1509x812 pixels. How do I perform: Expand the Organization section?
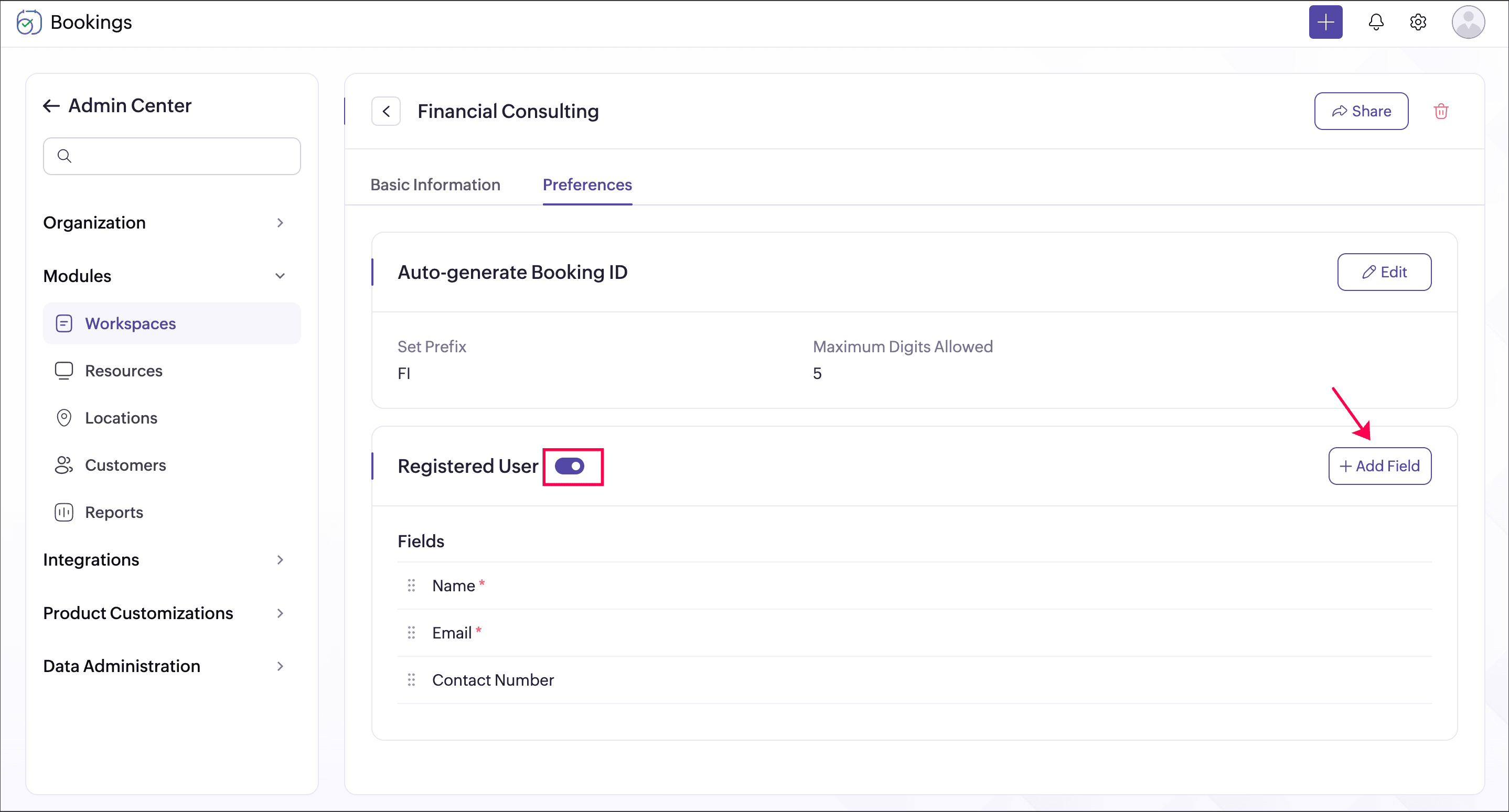click(280, 223)
